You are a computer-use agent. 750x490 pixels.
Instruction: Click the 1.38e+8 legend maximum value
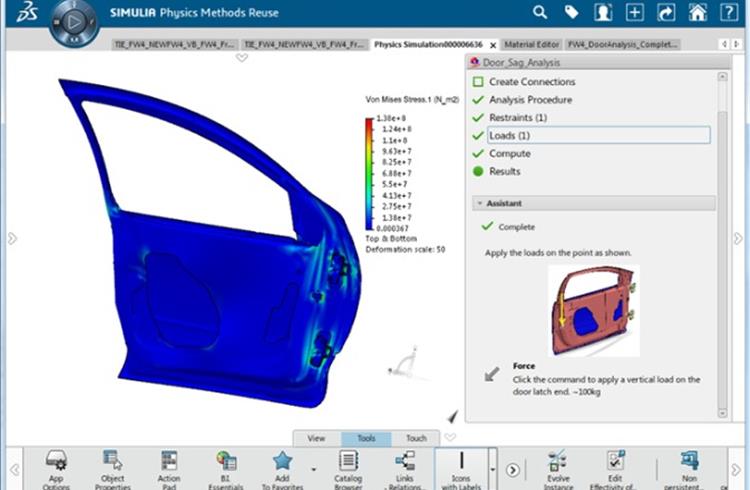[x=391, y=118]
